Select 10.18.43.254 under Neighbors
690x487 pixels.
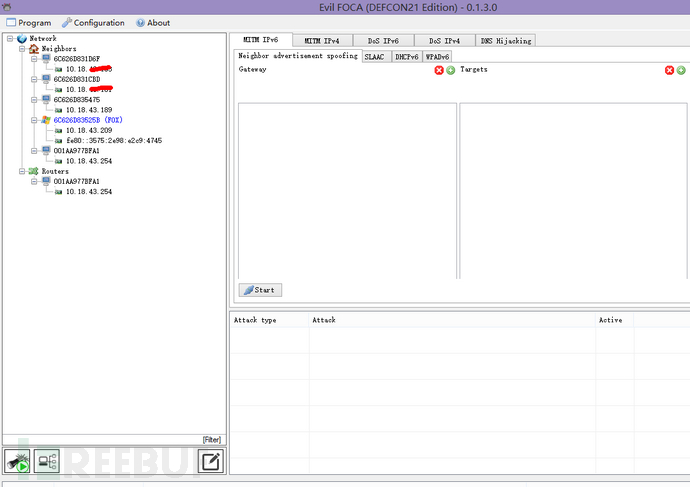pos(89,161)
